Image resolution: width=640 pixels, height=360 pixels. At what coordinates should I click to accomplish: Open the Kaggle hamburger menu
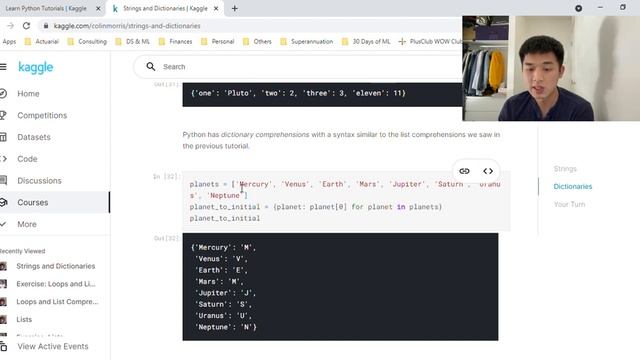[x=3, y=67]
